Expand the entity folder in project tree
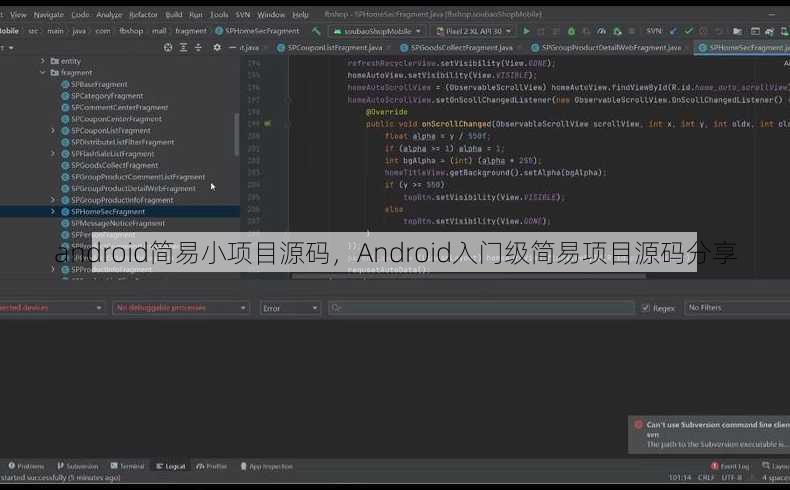The image size is (790, 490). tap(43, 61)
